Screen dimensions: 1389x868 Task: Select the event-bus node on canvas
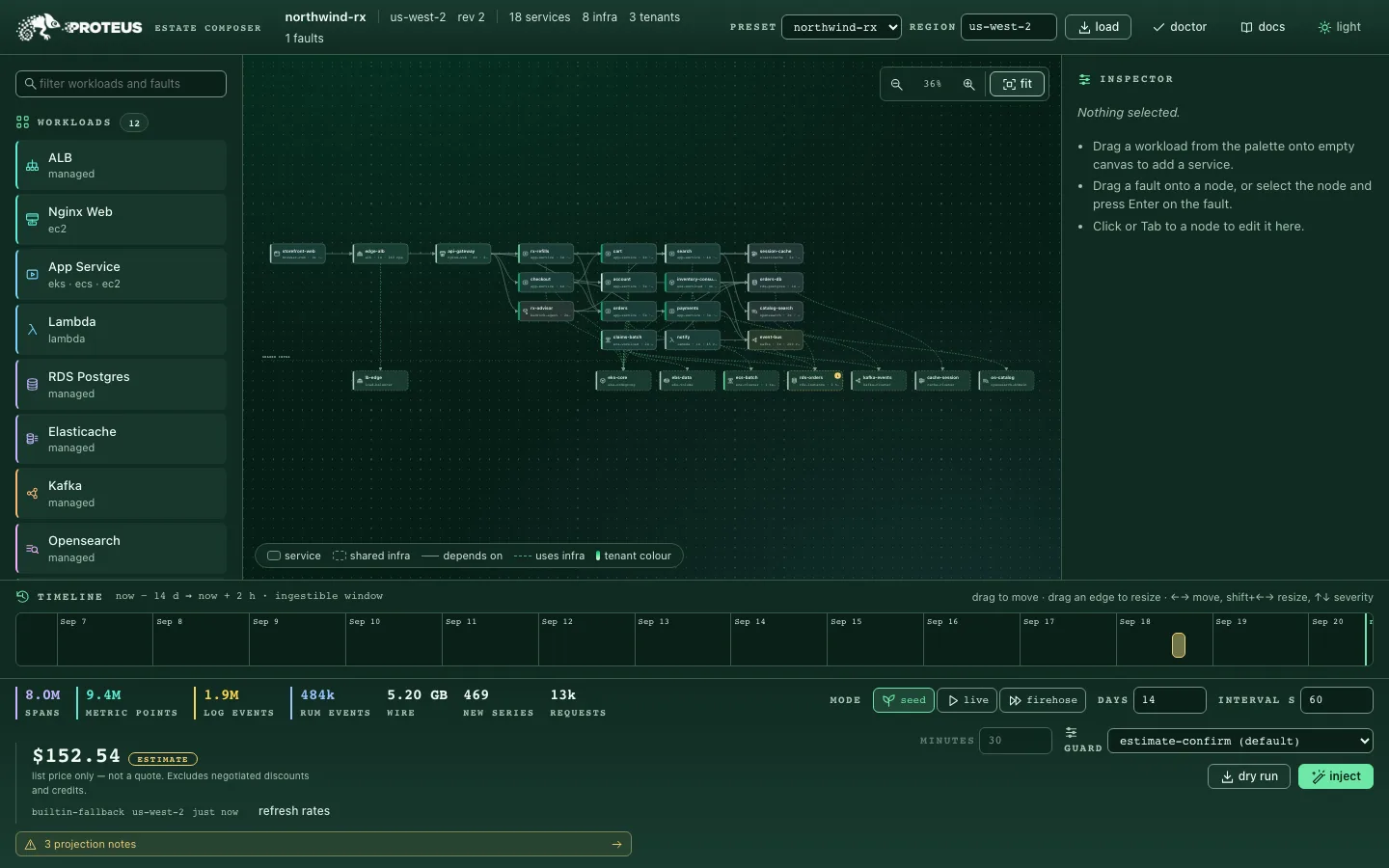pos(776,339)
